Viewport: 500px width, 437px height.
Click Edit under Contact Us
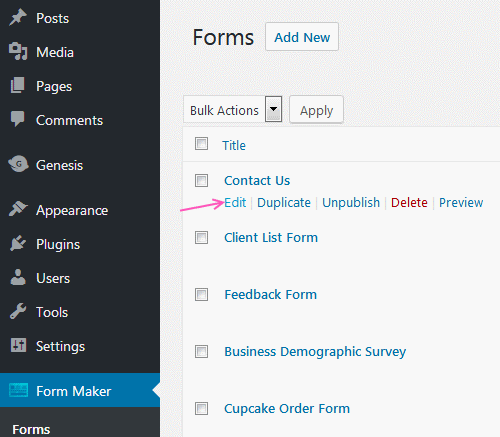pyautogui.click(x=235, y=202)
